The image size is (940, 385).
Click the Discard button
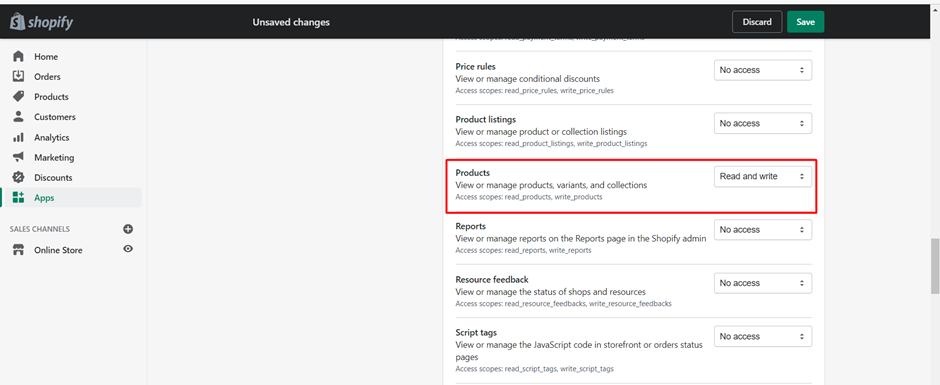point(757,22)
